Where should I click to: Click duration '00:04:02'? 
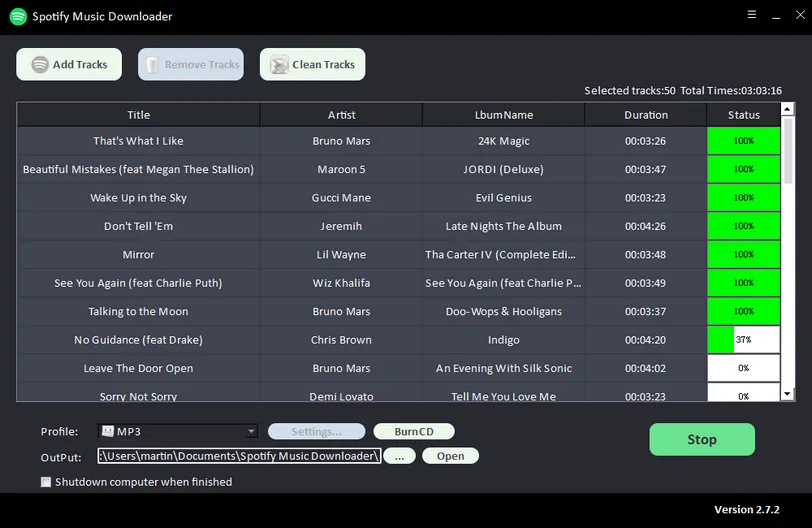[x=645, y=368]
